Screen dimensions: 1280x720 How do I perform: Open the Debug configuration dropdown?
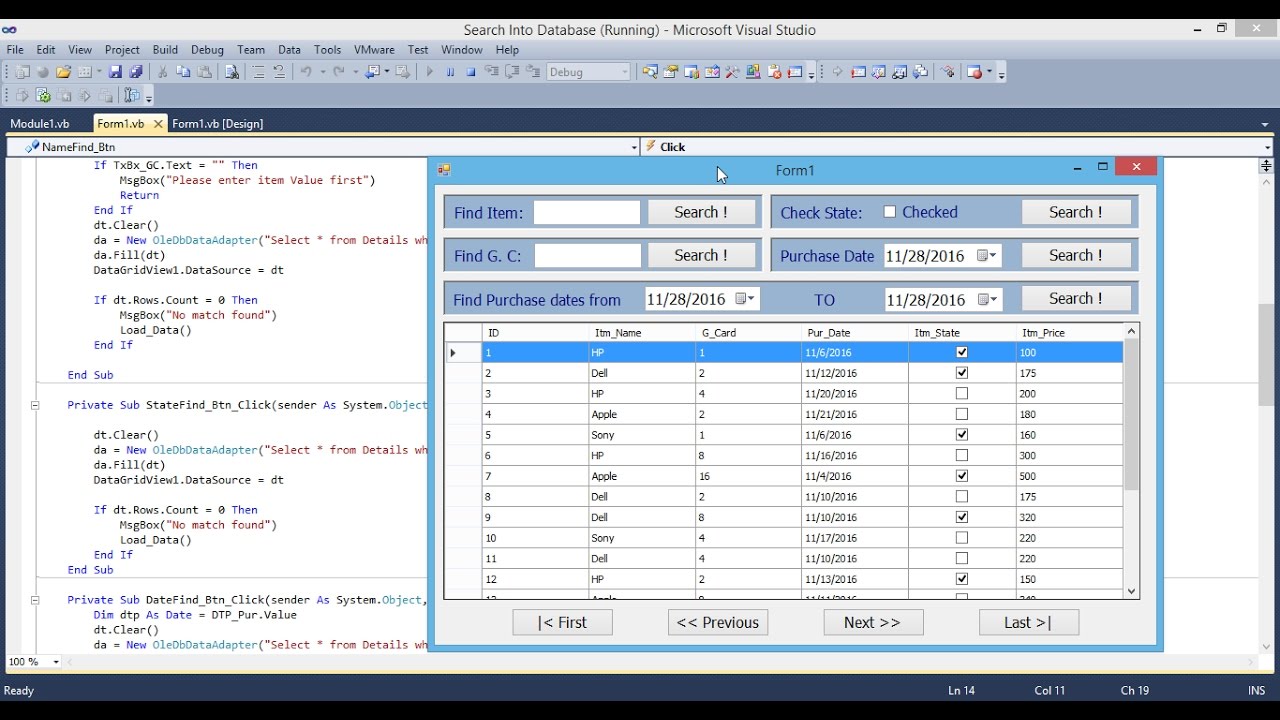[x=625, y=72]
